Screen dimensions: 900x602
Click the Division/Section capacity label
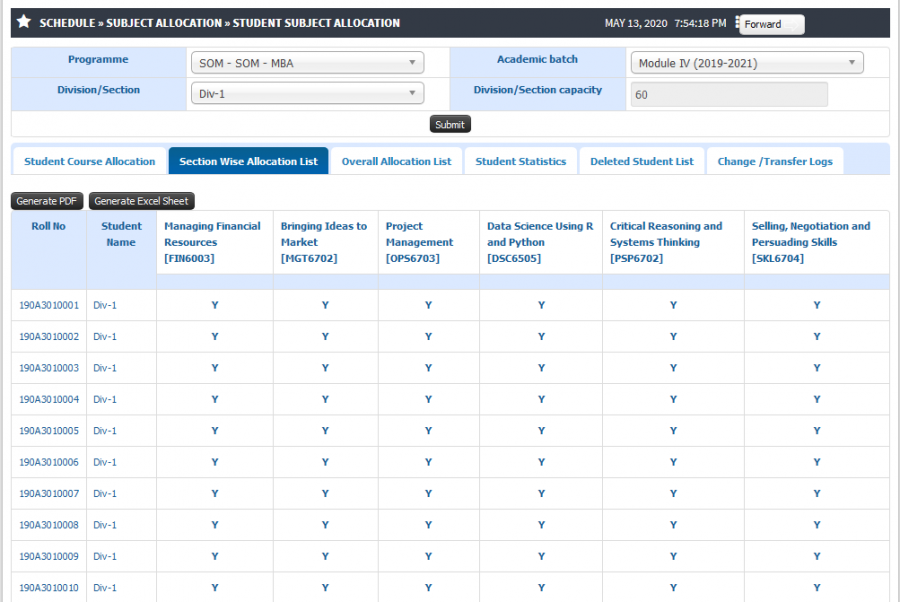coord(537,90)
